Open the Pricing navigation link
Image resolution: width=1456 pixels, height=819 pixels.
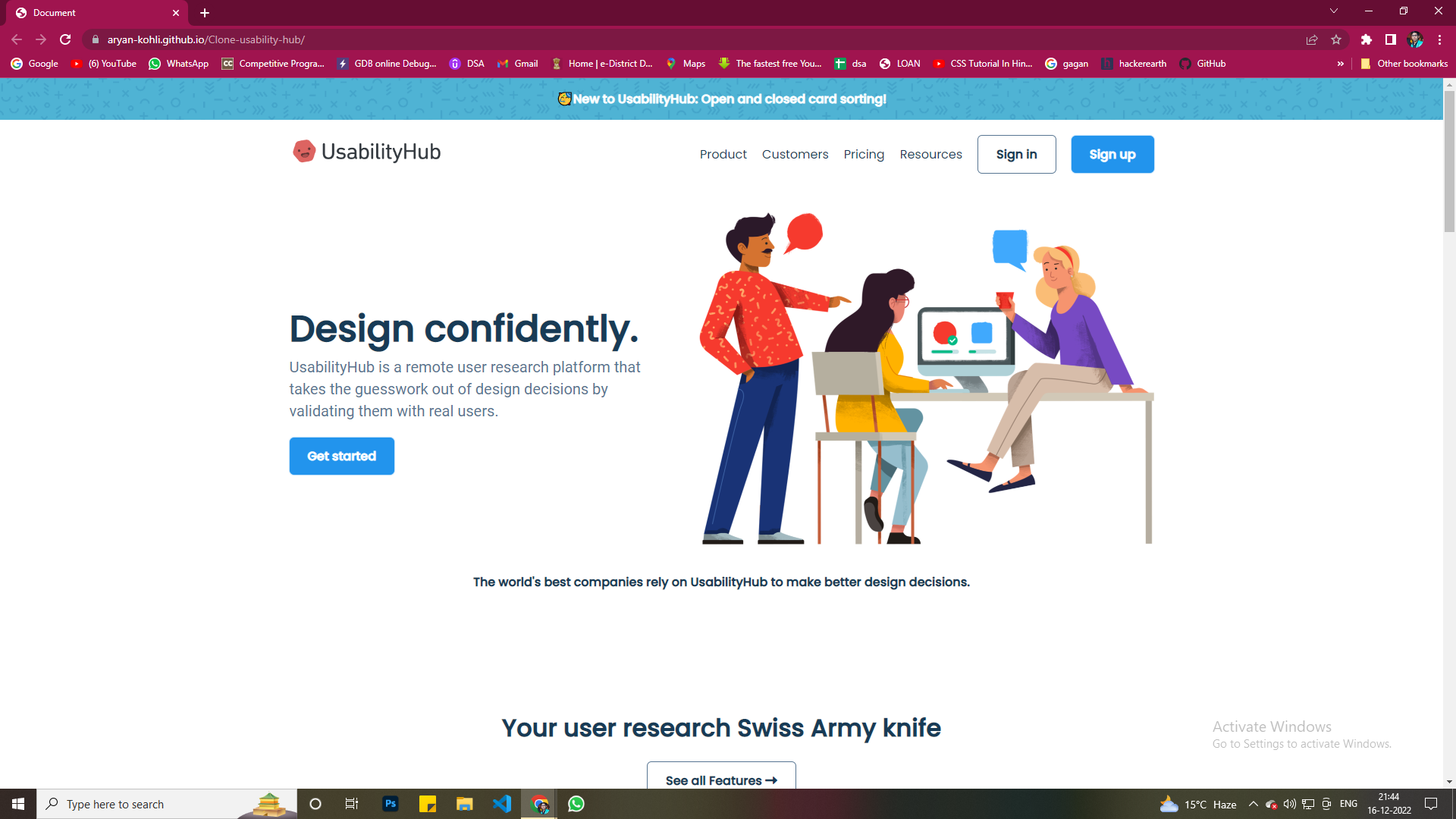[x=864, y=155]
